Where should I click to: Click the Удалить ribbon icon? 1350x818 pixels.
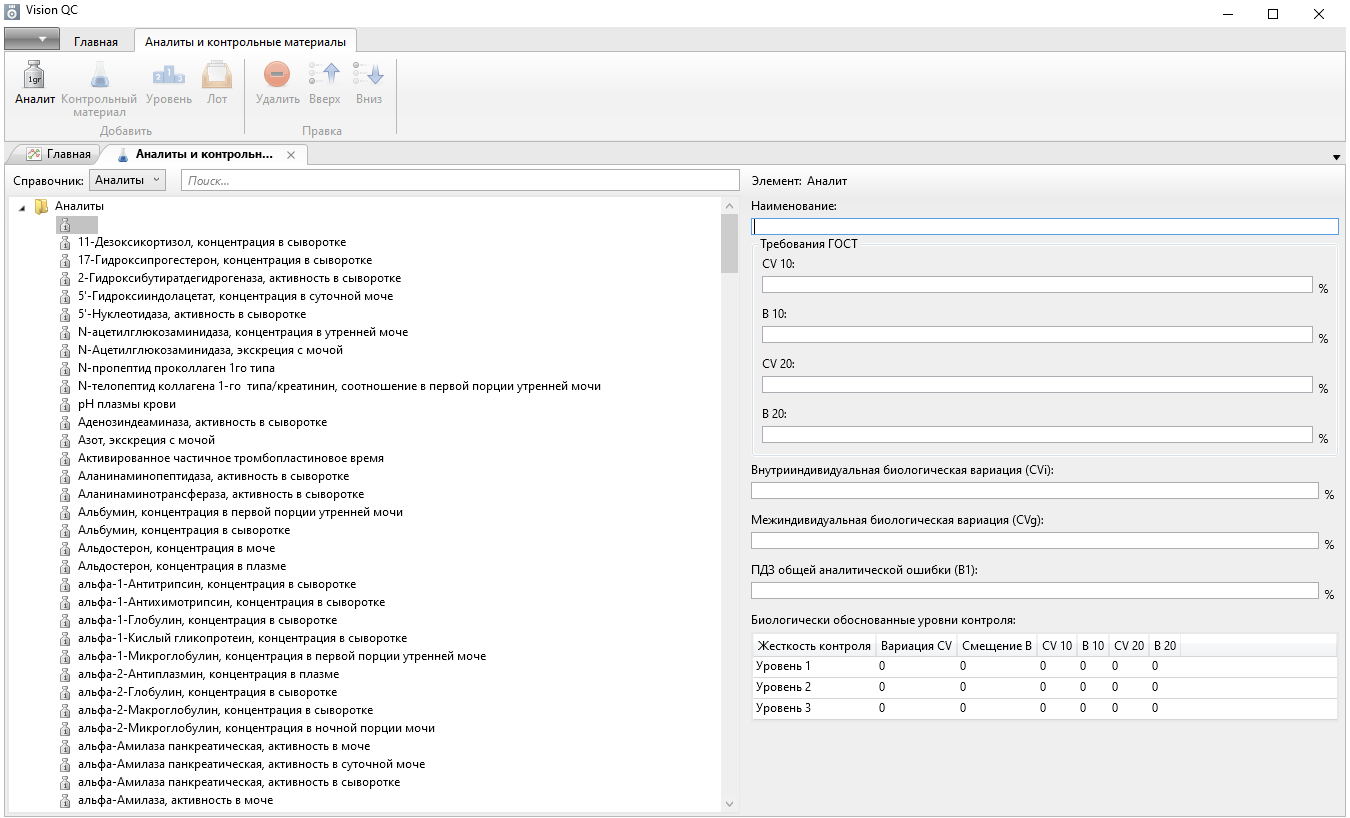click(277, 75)
